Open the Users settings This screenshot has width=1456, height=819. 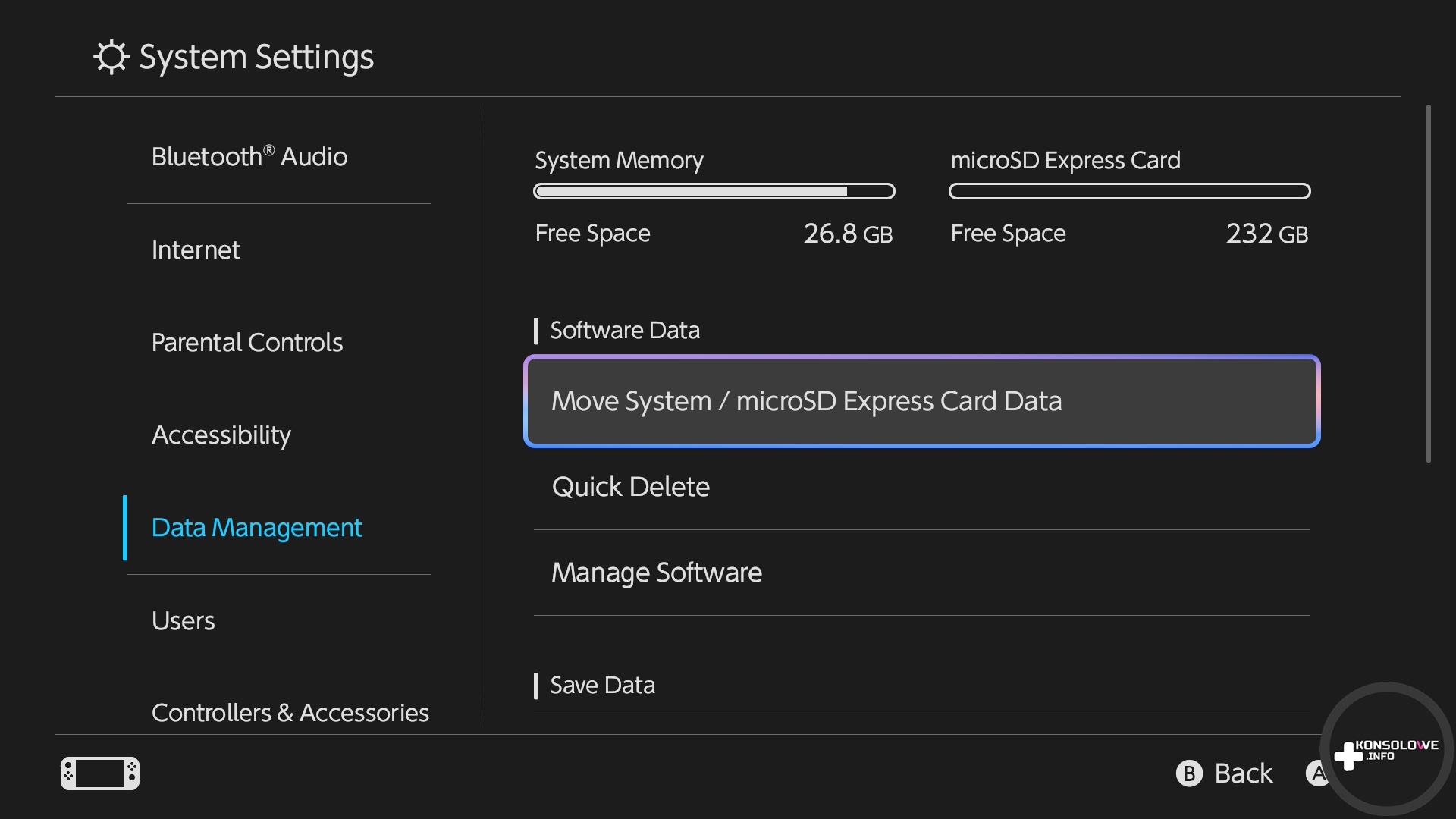click(184, 621)
